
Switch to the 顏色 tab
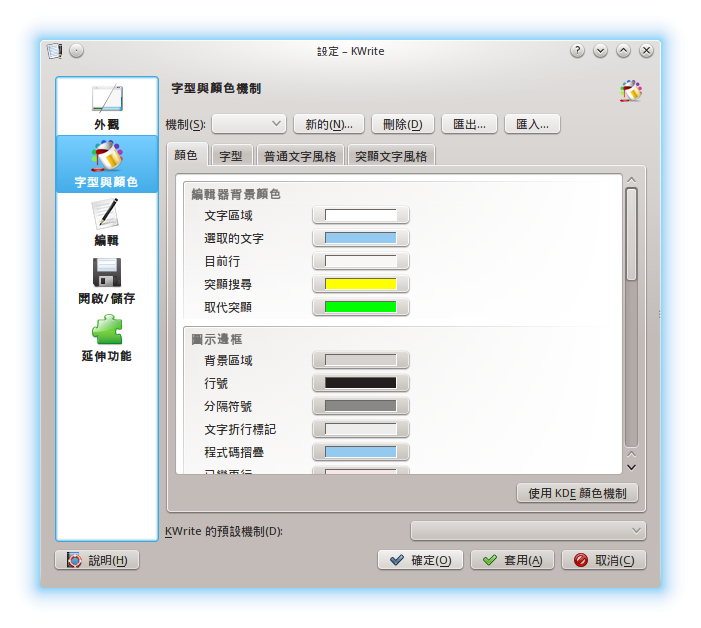point(186,155)
